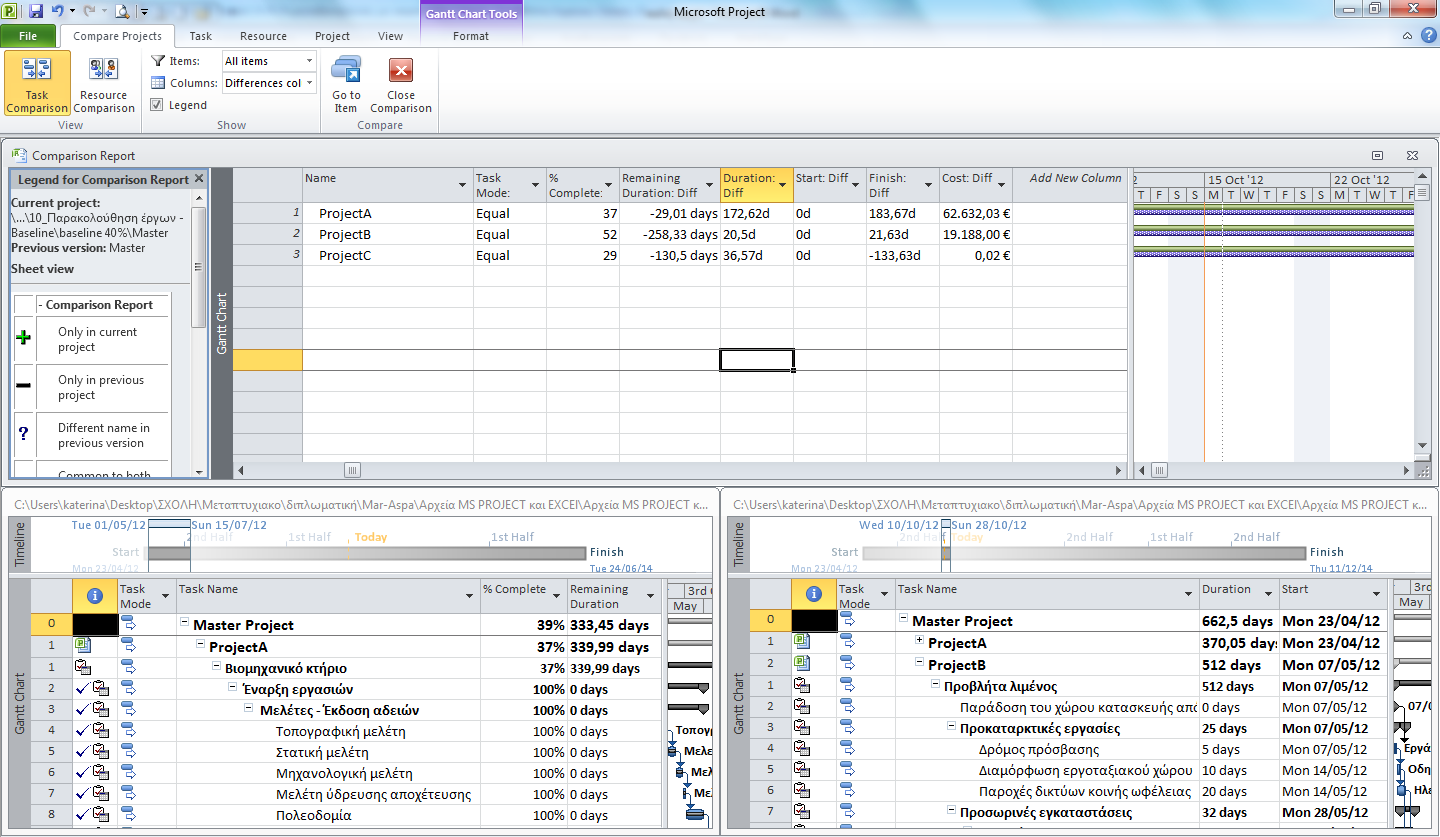The width and height of the screenshot is (1440, 837).
Task: Click the Columns table icon in ribbon
Action: [158, 83]
